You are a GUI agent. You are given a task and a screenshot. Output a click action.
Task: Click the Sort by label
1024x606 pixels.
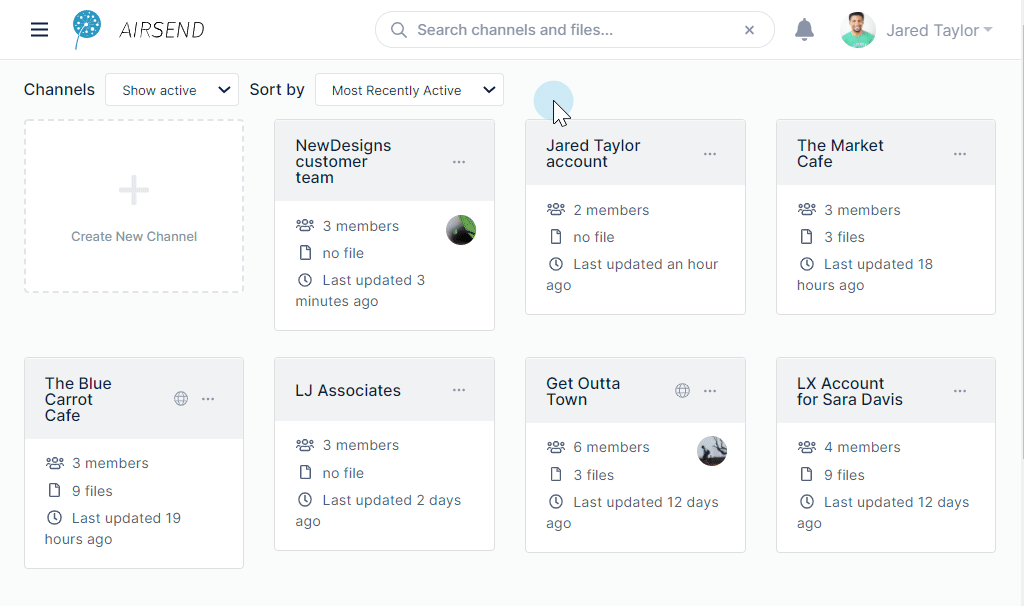tap(277, 89)
